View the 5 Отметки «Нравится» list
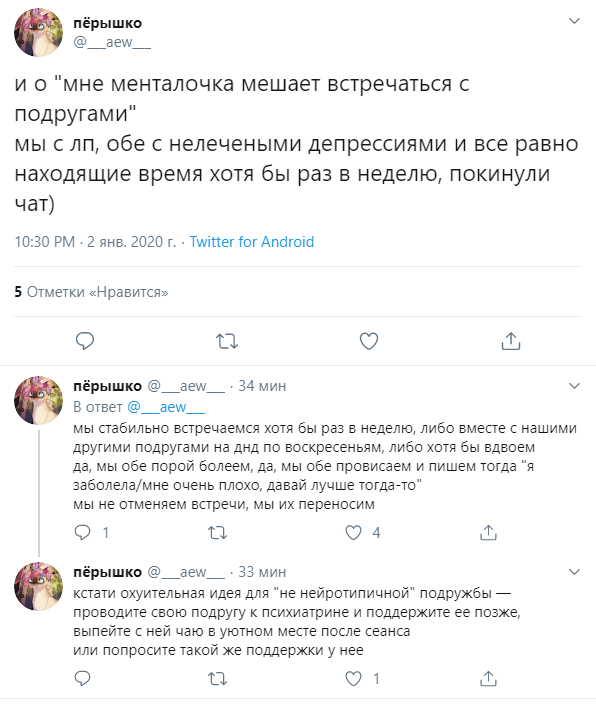 [x=91, y=292]
